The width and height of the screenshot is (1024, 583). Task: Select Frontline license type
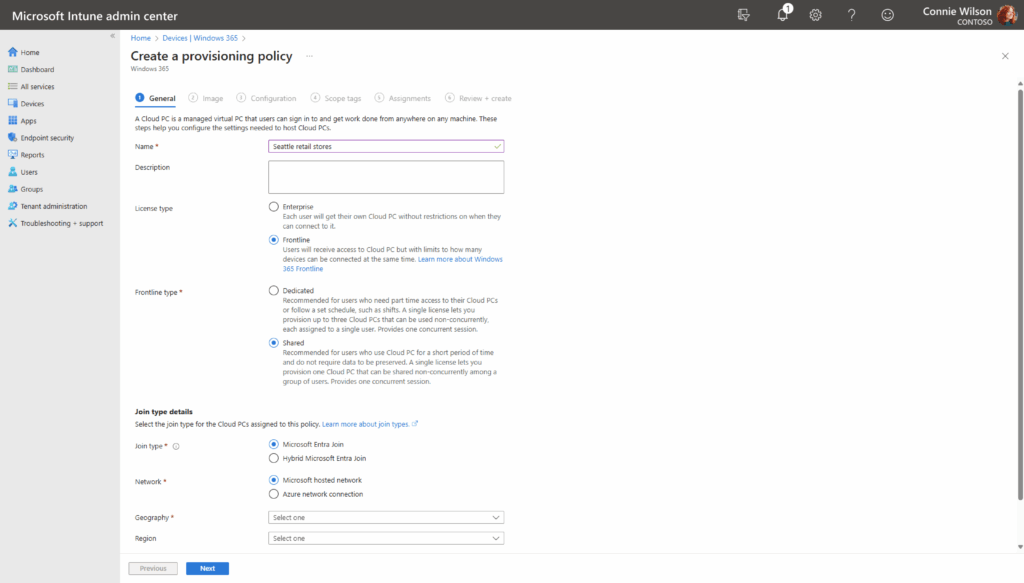274,240
